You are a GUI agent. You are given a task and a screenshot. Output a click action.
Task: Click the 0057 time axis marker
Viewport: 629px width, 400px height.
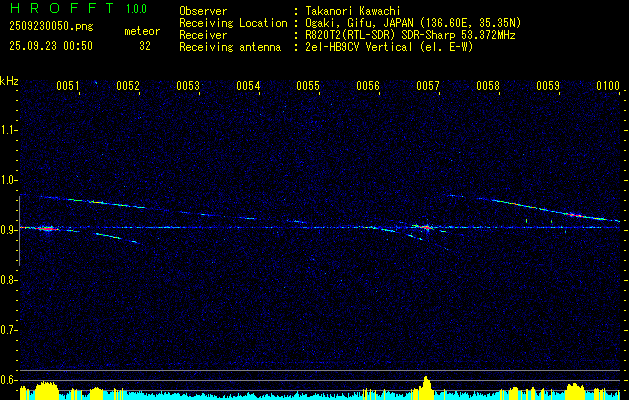tap(428, 86)
